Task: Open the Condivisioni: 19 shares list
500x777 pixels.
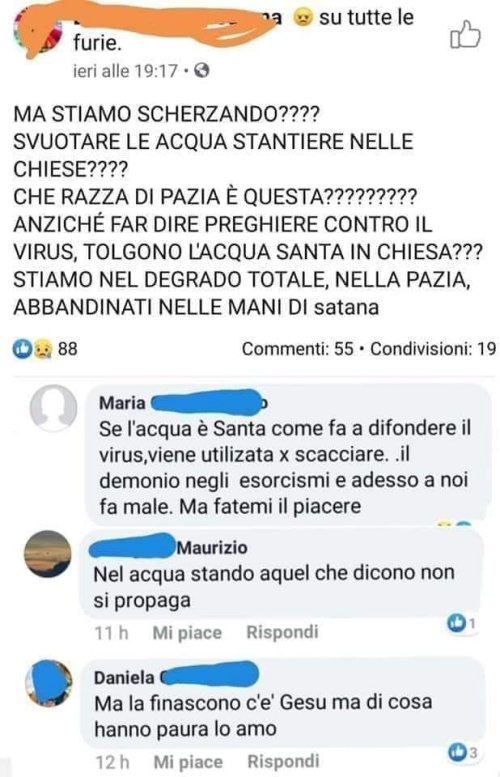Action: pyautogui.click(x=433, y=349)
